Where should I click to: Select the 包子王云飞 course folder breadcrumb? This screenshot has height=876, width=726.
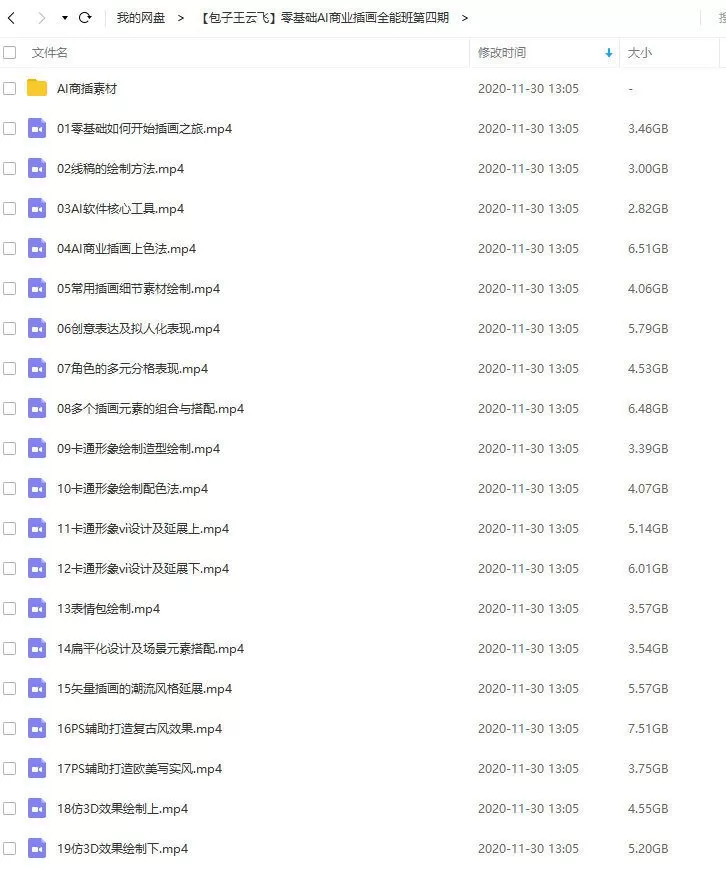(325, 18)
